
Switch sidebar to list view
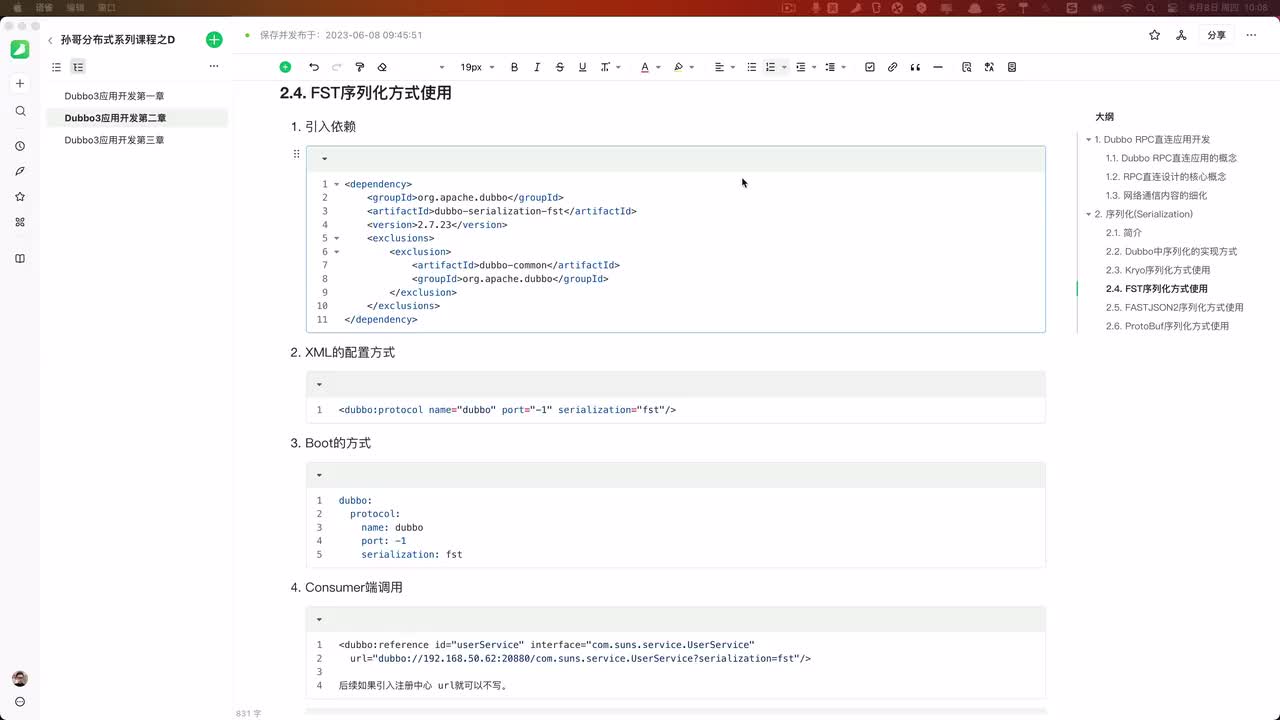pos(56,67)
